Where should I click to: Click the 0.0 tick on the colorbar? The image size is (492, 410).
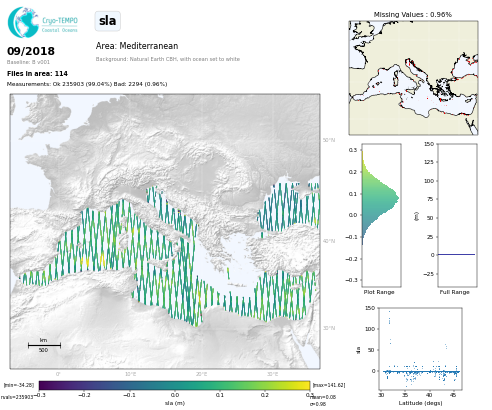click(175, 395)
